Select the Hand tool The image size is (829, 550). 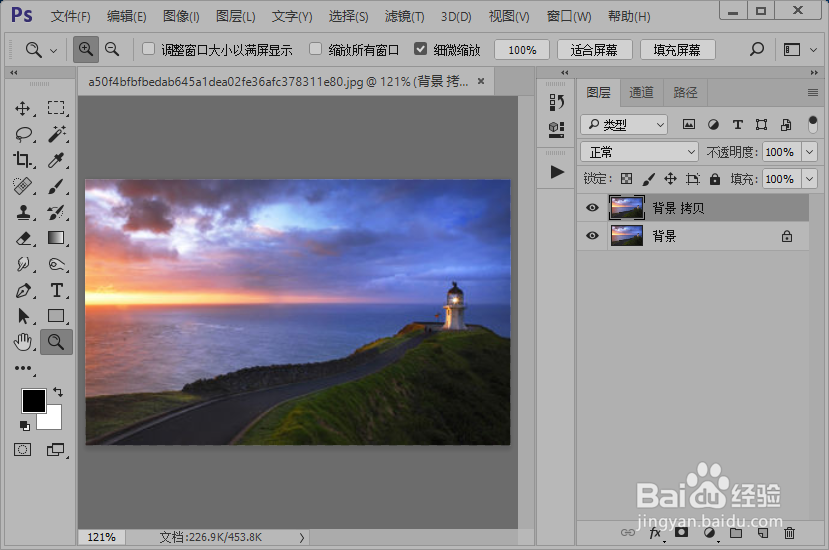tap(23, 342)
